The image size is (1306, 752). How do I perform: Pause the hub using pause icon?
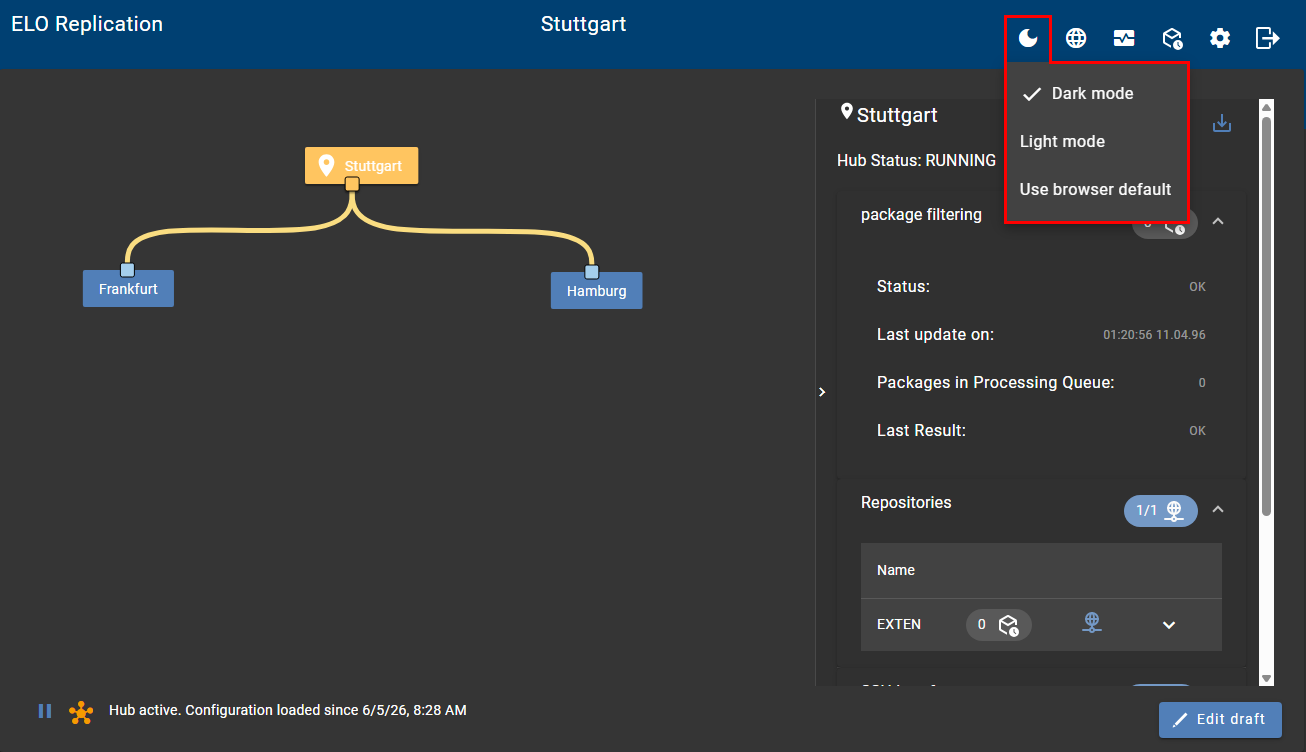(x=45, y=711)
